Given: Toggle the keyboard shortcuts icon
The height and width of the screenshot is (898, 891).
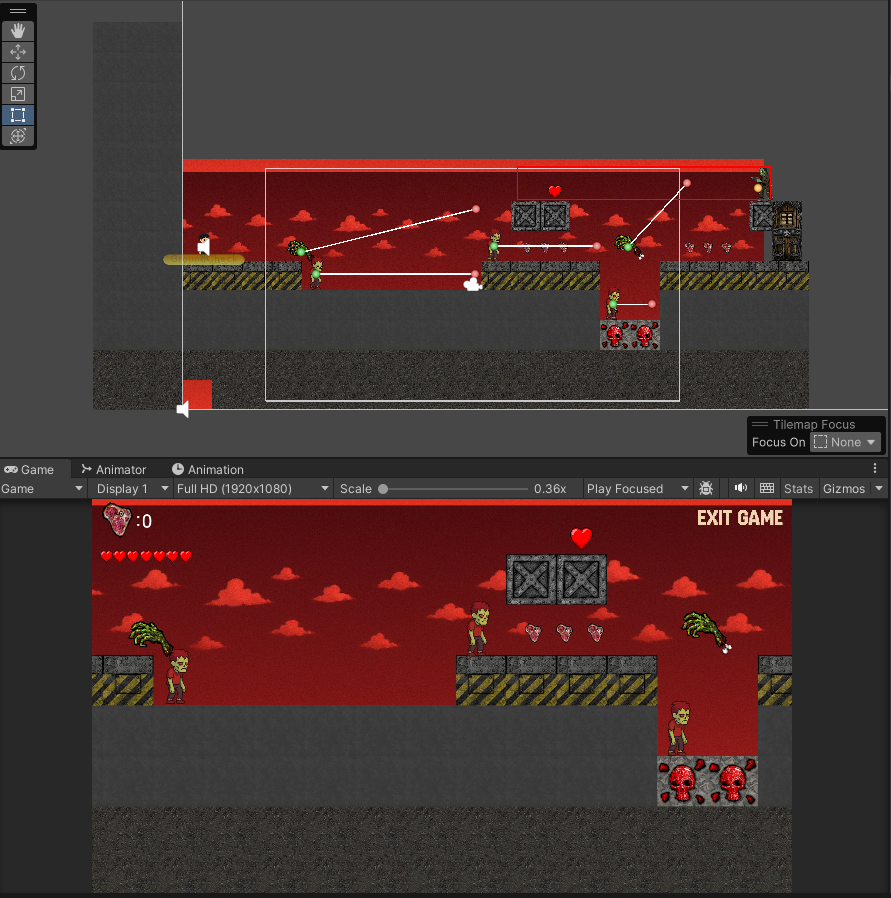Looking at the screenshot, I should [767, 489].
